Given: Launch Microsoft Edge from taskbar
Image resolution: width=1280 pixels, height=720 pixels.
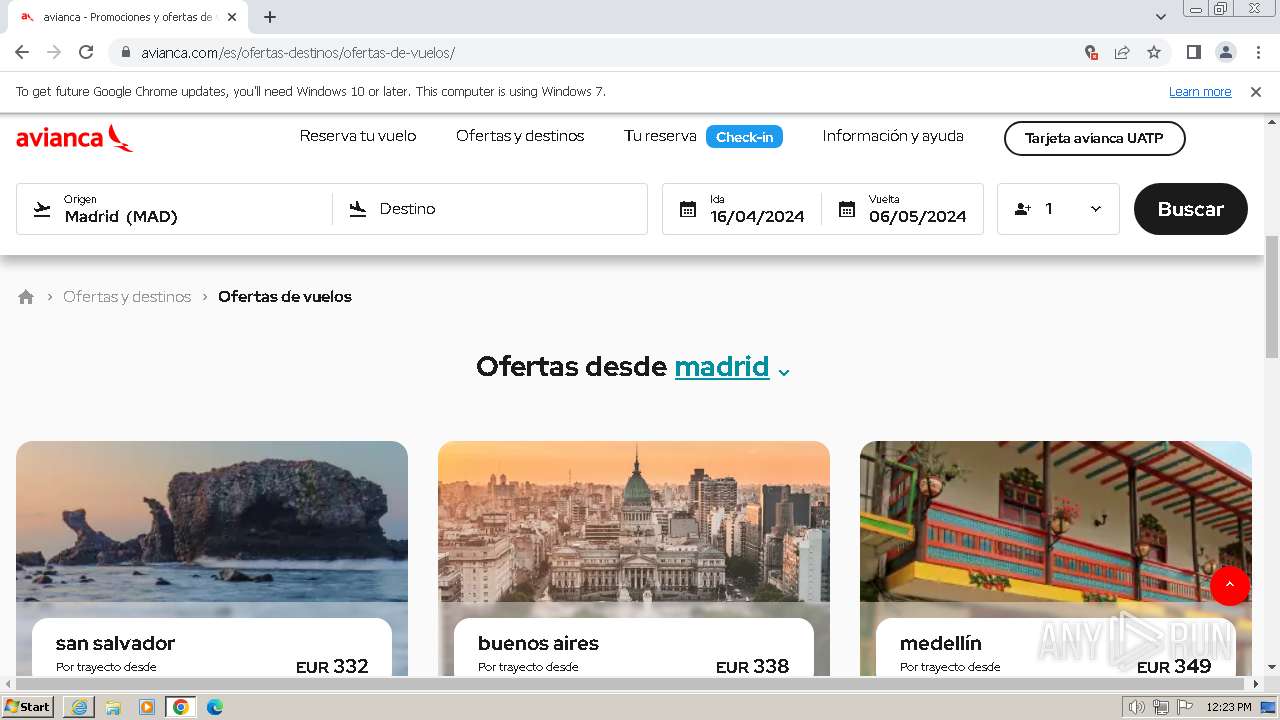Looking at the screenshot, I should coord(215,707).
